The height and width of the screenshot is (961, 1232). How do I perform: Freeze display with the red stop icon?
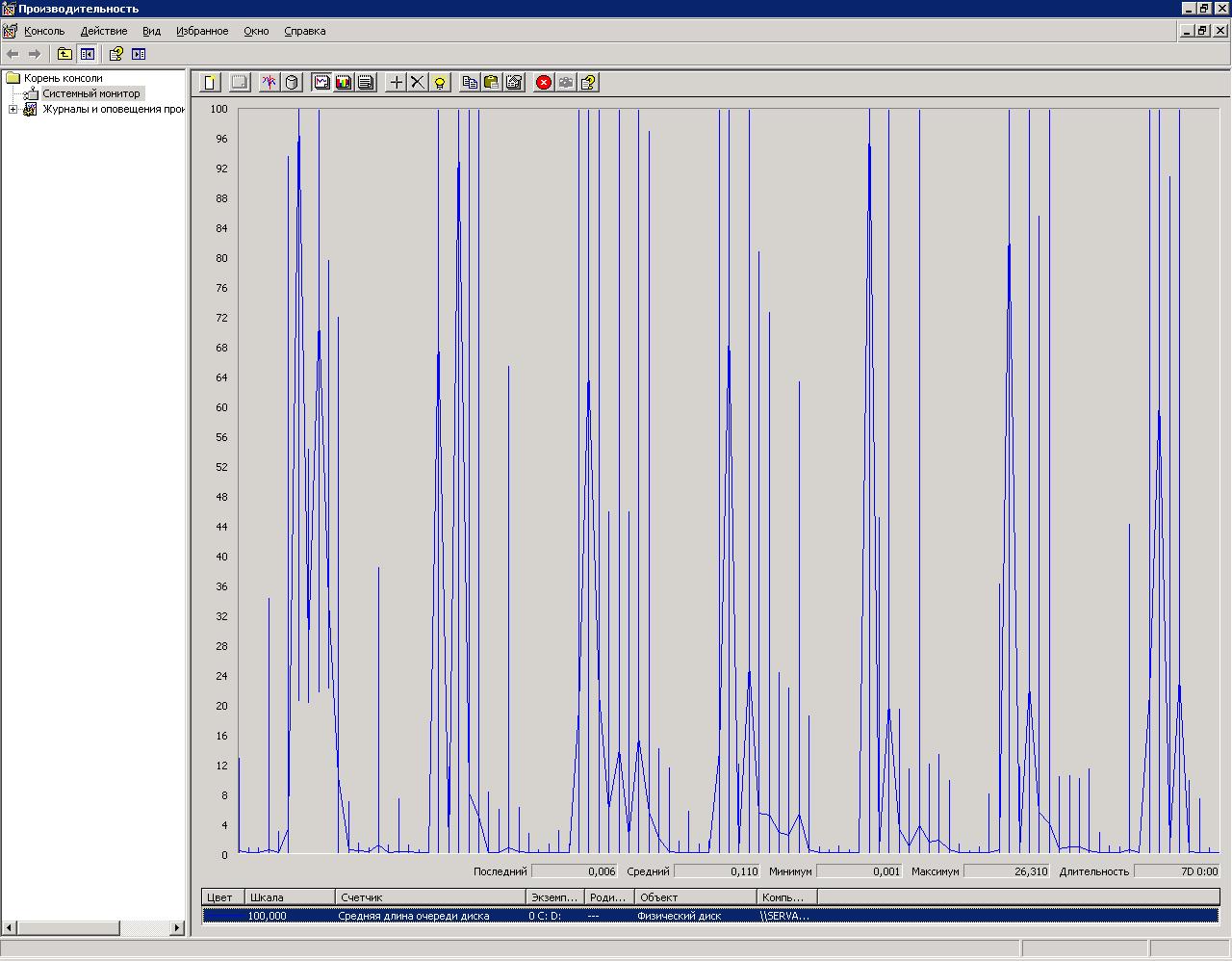pos(544,83)
